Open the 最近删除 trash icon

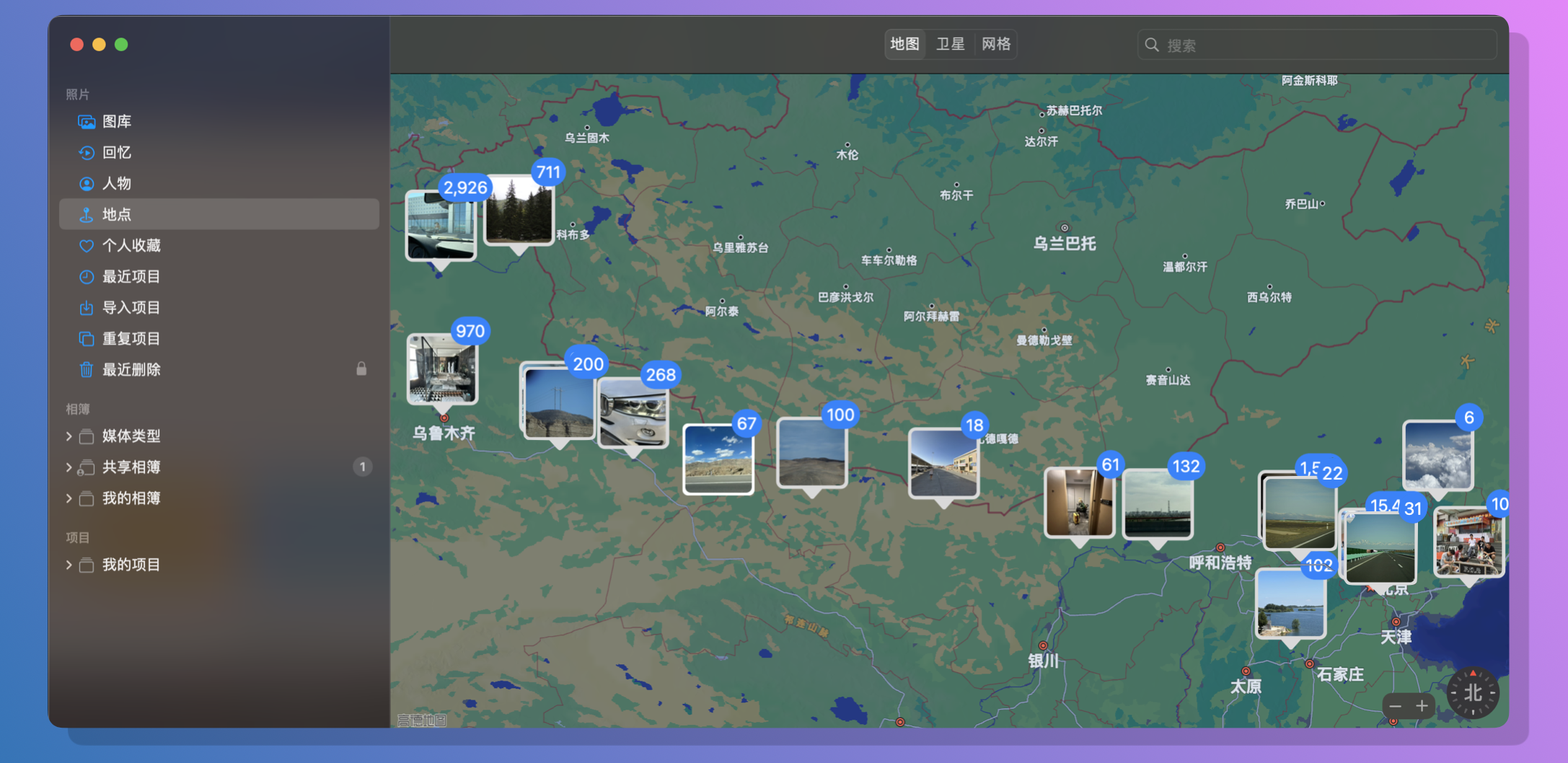(87, 370)
